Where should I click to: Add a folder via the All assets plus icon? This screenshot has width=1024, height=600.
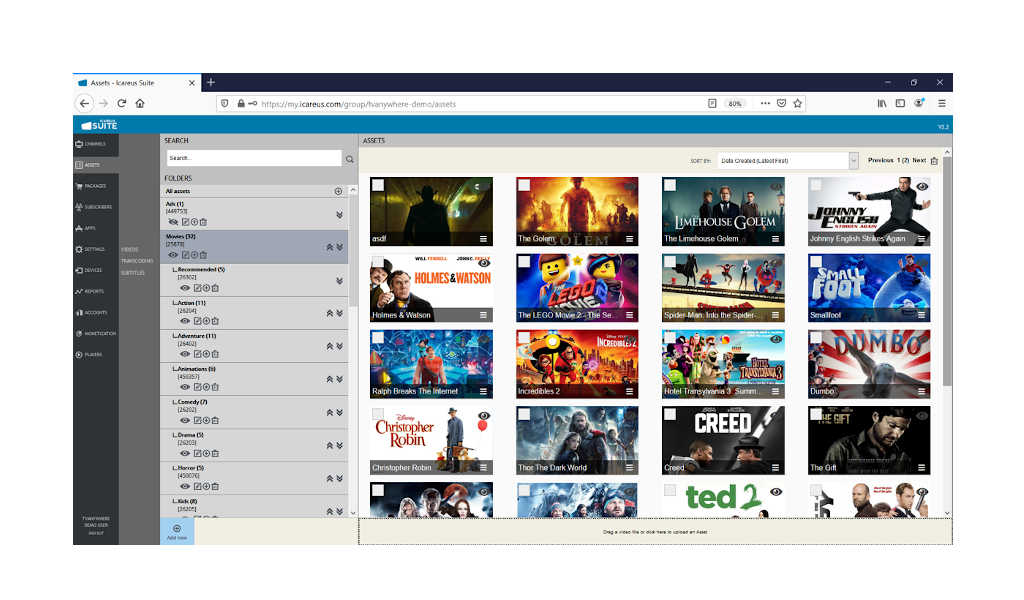(x=338, y=191)
